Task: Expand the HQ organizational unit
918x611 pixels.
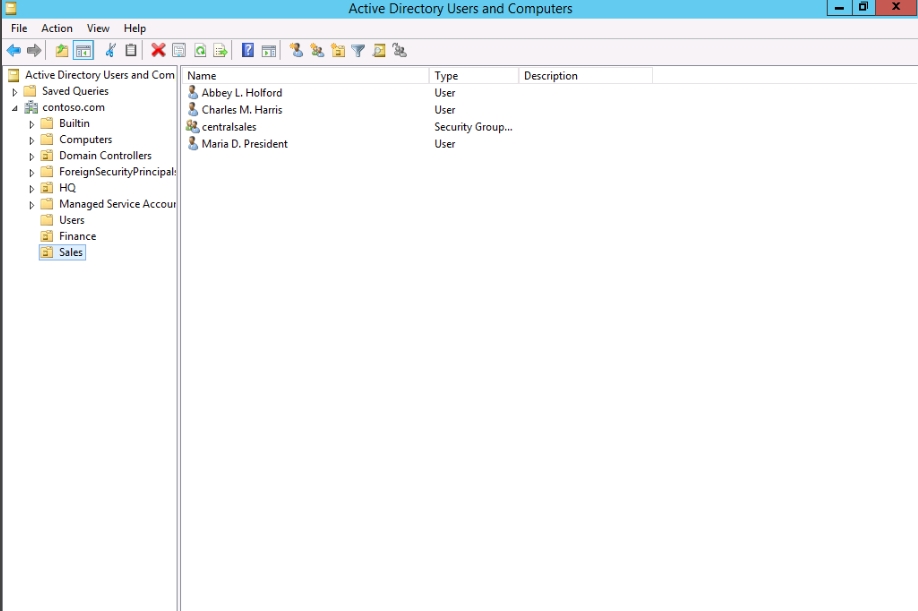Action: point(32,188)
